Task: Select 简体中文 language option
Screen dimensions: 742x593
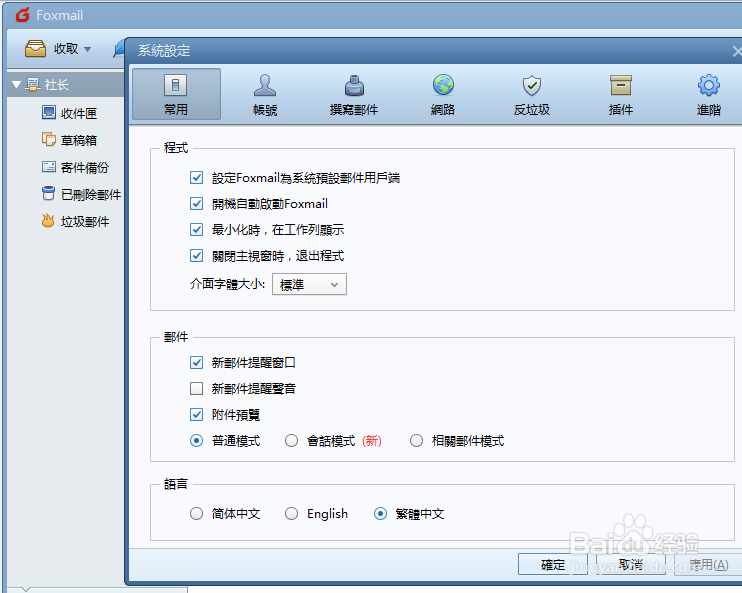Action: tap(196, 514)
